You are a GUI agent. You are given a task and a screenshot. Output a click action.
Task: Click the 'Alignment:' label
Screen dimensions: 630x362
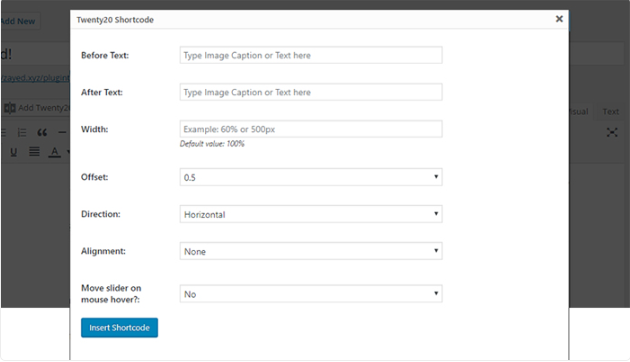[103, 251]
